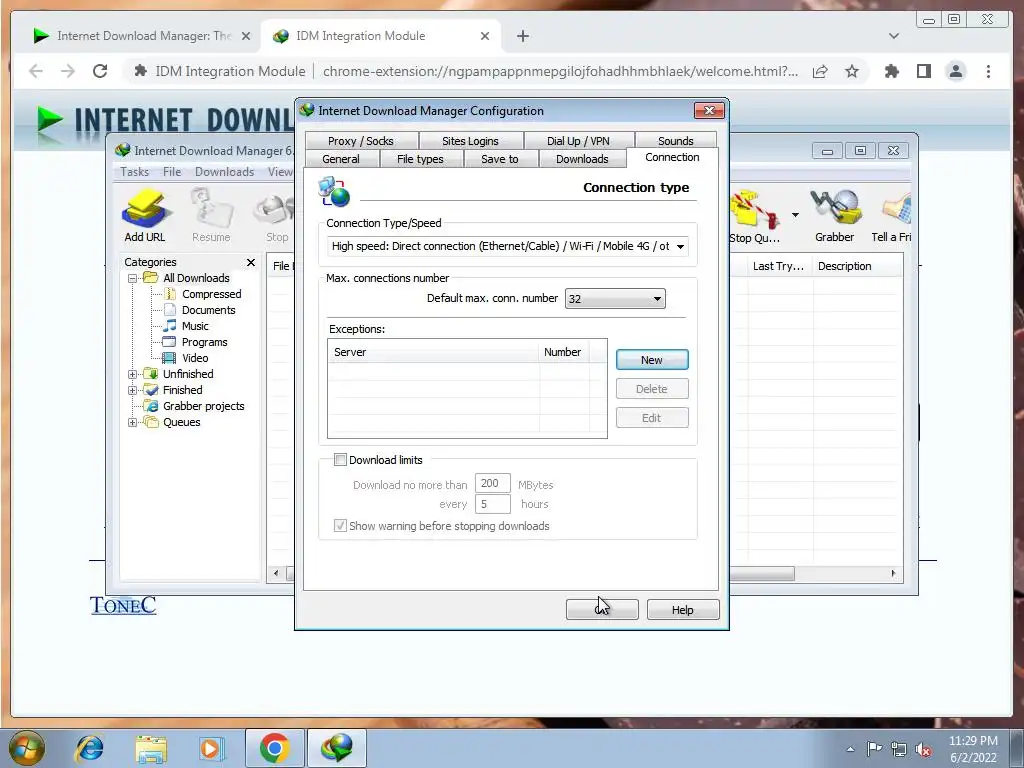Screen dimensions: 1024x768
Task: Open the Downloads menu in IDM
Action: click(224, 172)
